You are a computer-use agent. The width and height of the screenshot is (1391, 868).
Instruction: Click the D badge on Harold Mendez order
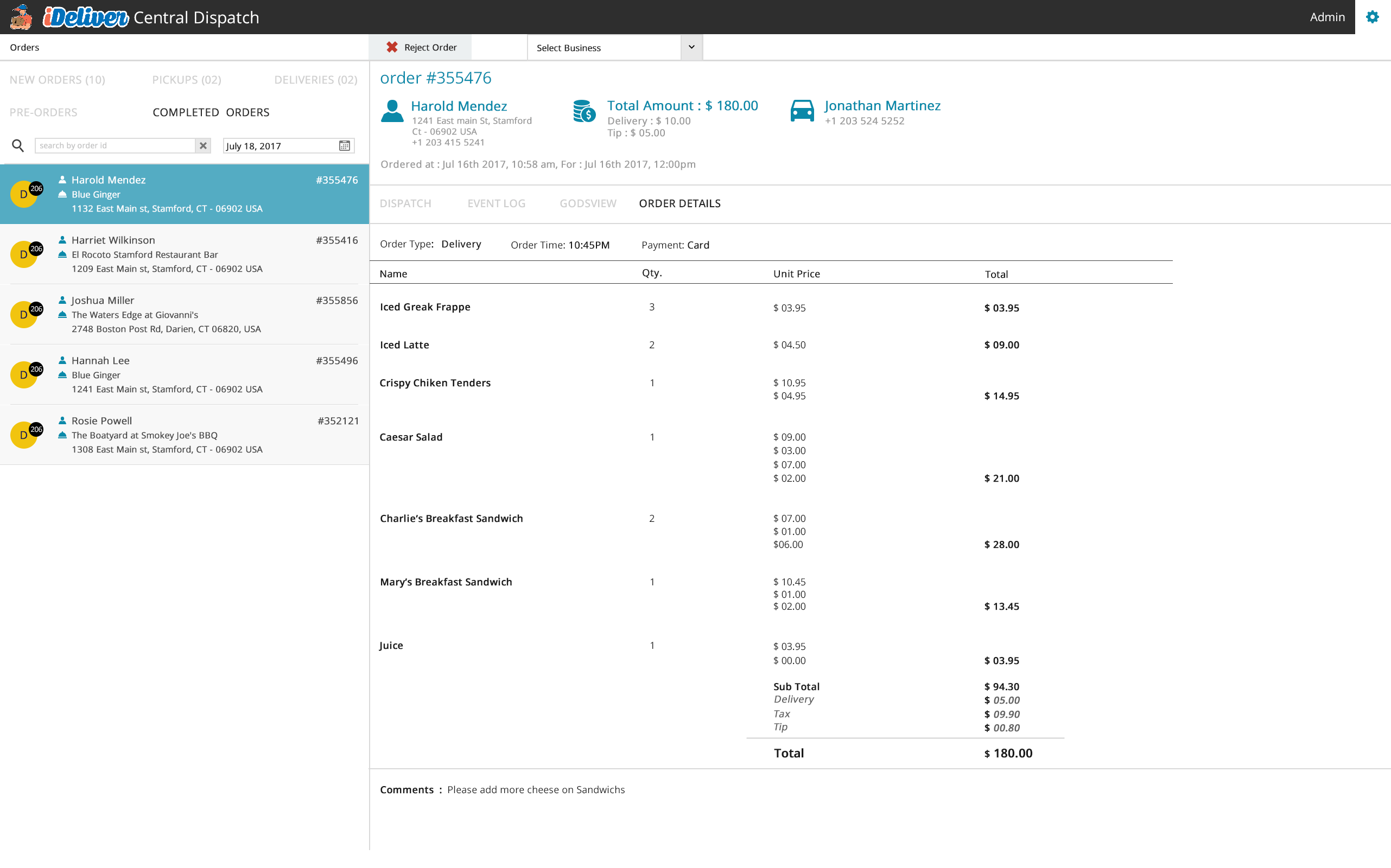[x=24, y=194]
